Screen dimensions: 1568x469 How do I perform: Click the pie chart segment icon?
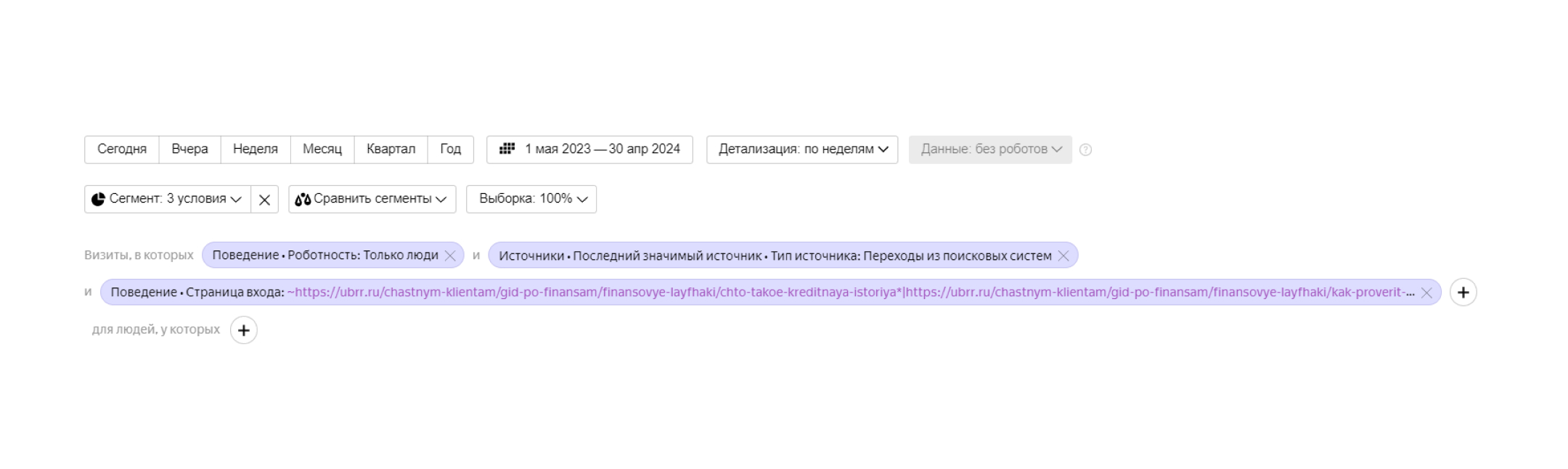(x=99, y=199)
